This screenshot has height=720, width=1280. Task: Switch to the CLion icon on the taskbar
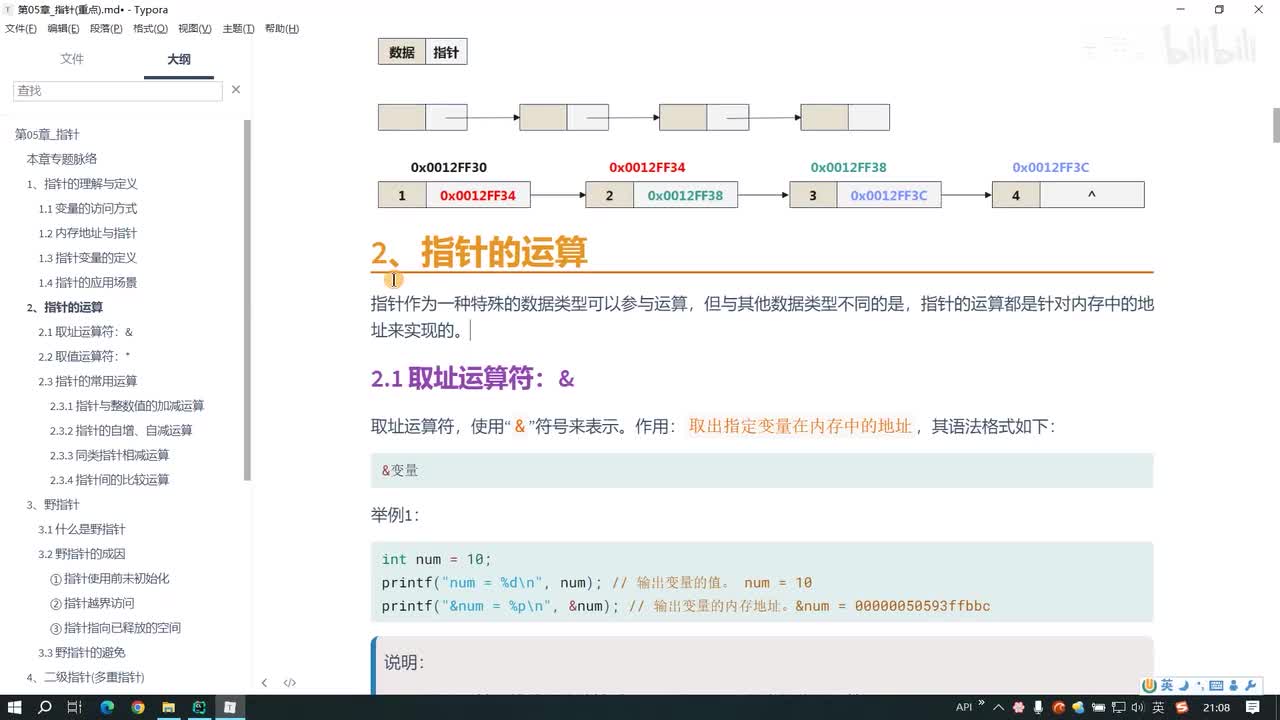(x=199, y=707)
